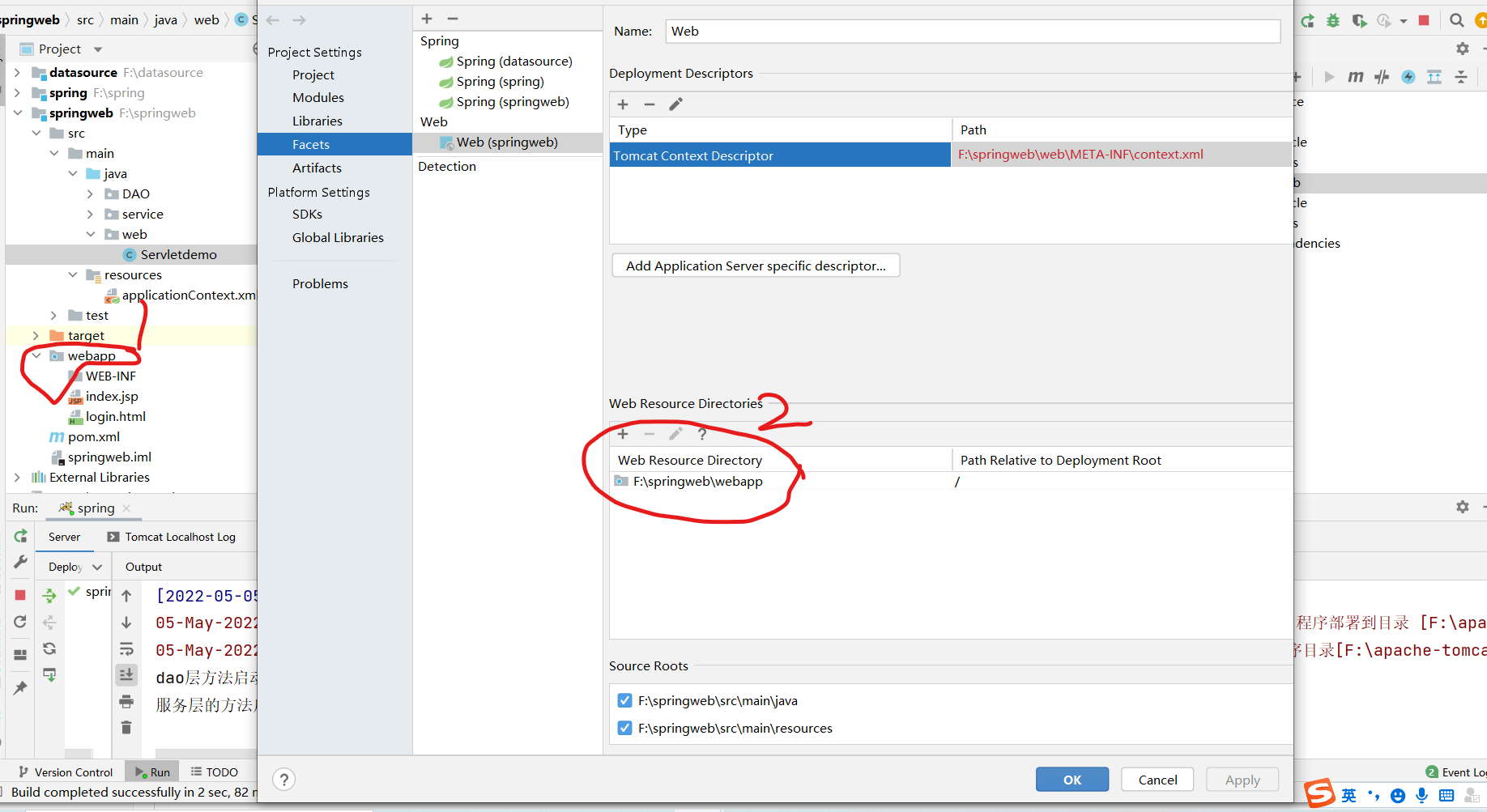Expand External Libraries

[17, 478]
